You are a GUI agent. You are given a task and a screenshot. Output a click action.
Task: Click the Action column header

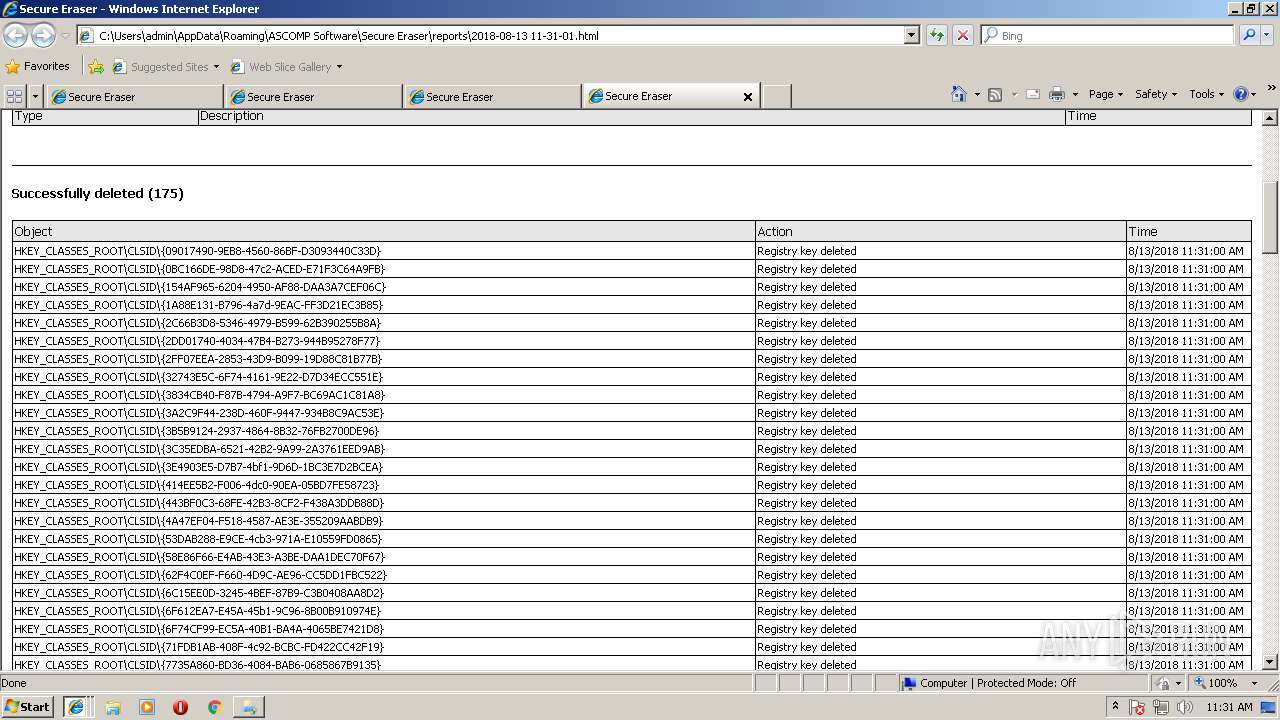click(941, 231)
